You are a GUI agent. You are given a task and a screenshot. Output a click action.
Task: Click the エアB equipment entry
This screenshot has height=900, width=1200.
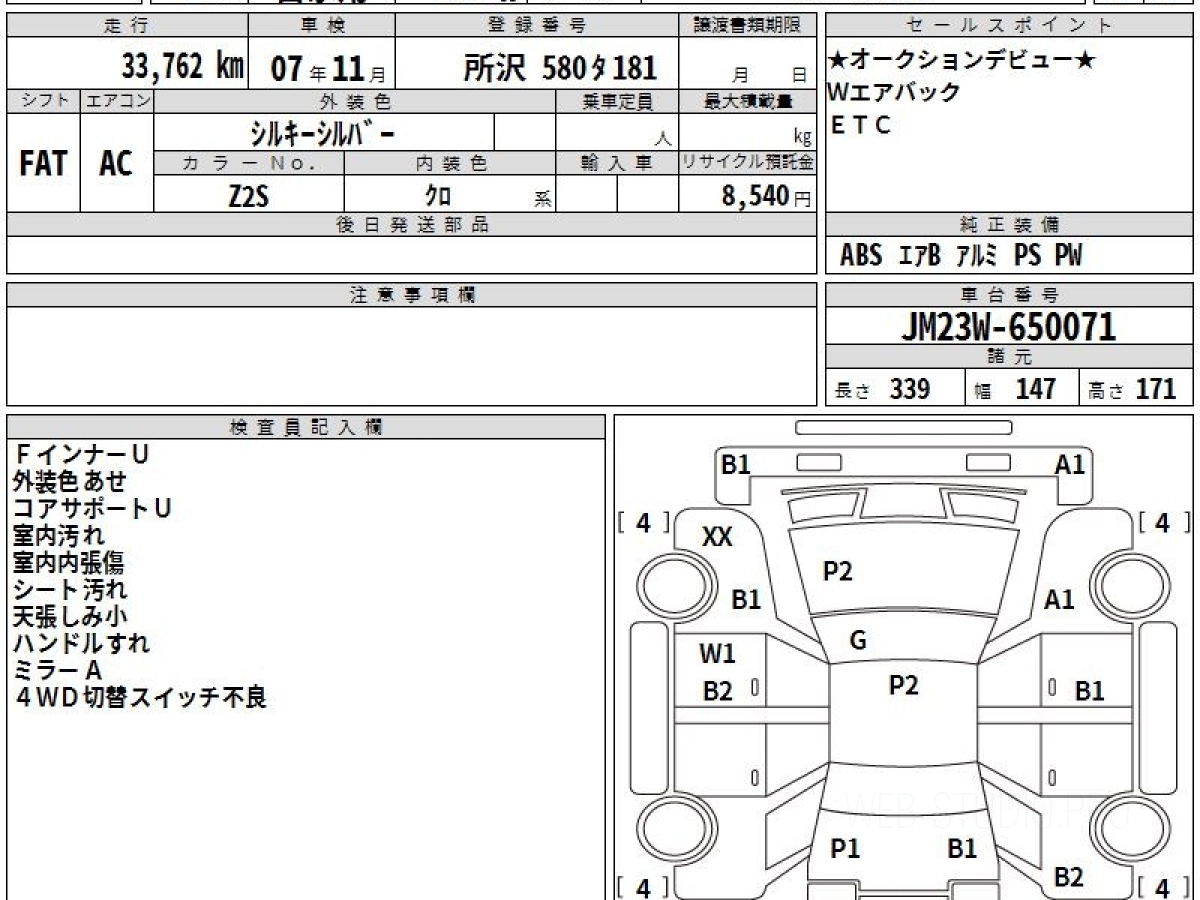click(x=920, y=256)
